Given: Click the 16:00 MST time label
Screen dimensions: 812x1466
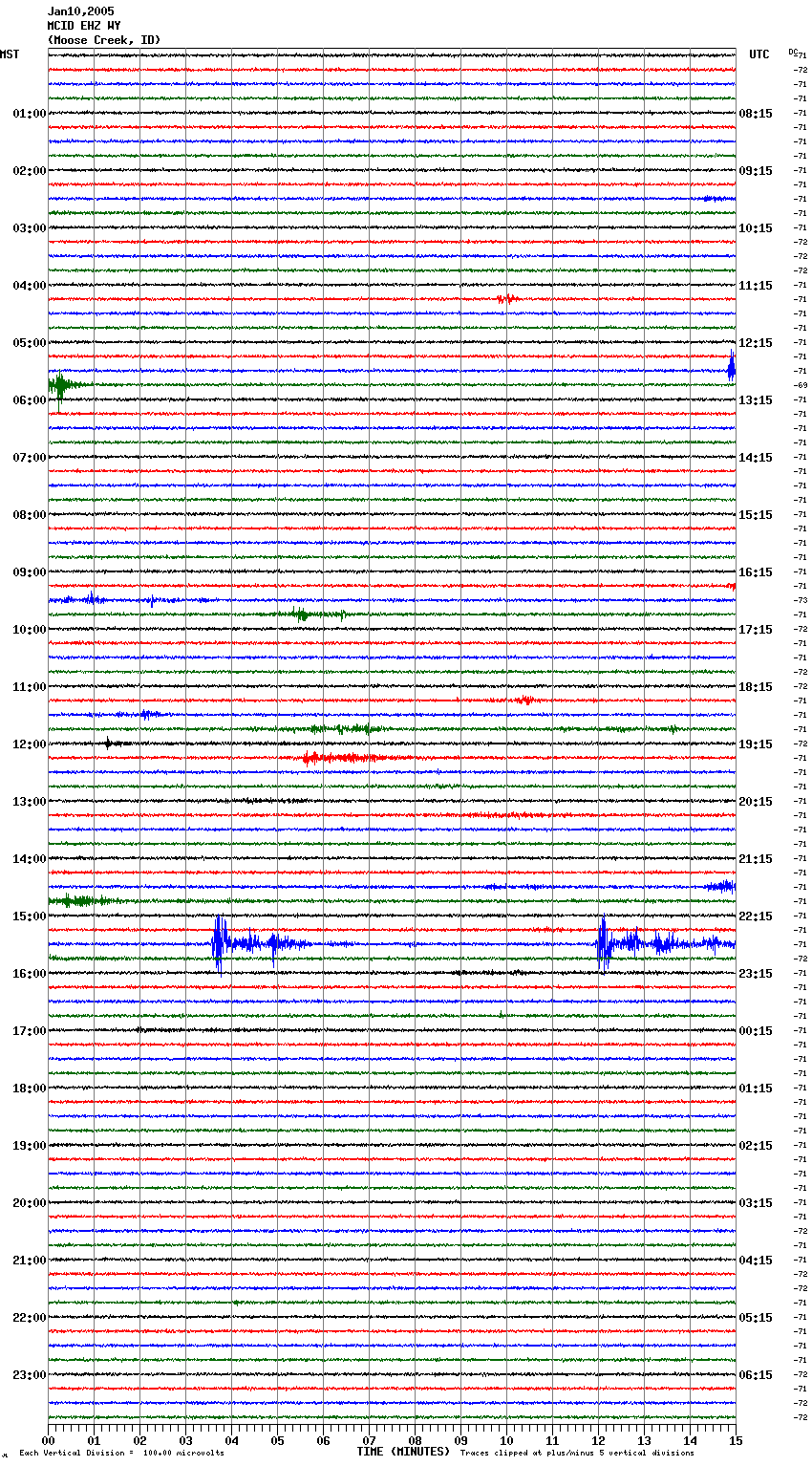Looking at the screenshot, I should tap(30, 974).
